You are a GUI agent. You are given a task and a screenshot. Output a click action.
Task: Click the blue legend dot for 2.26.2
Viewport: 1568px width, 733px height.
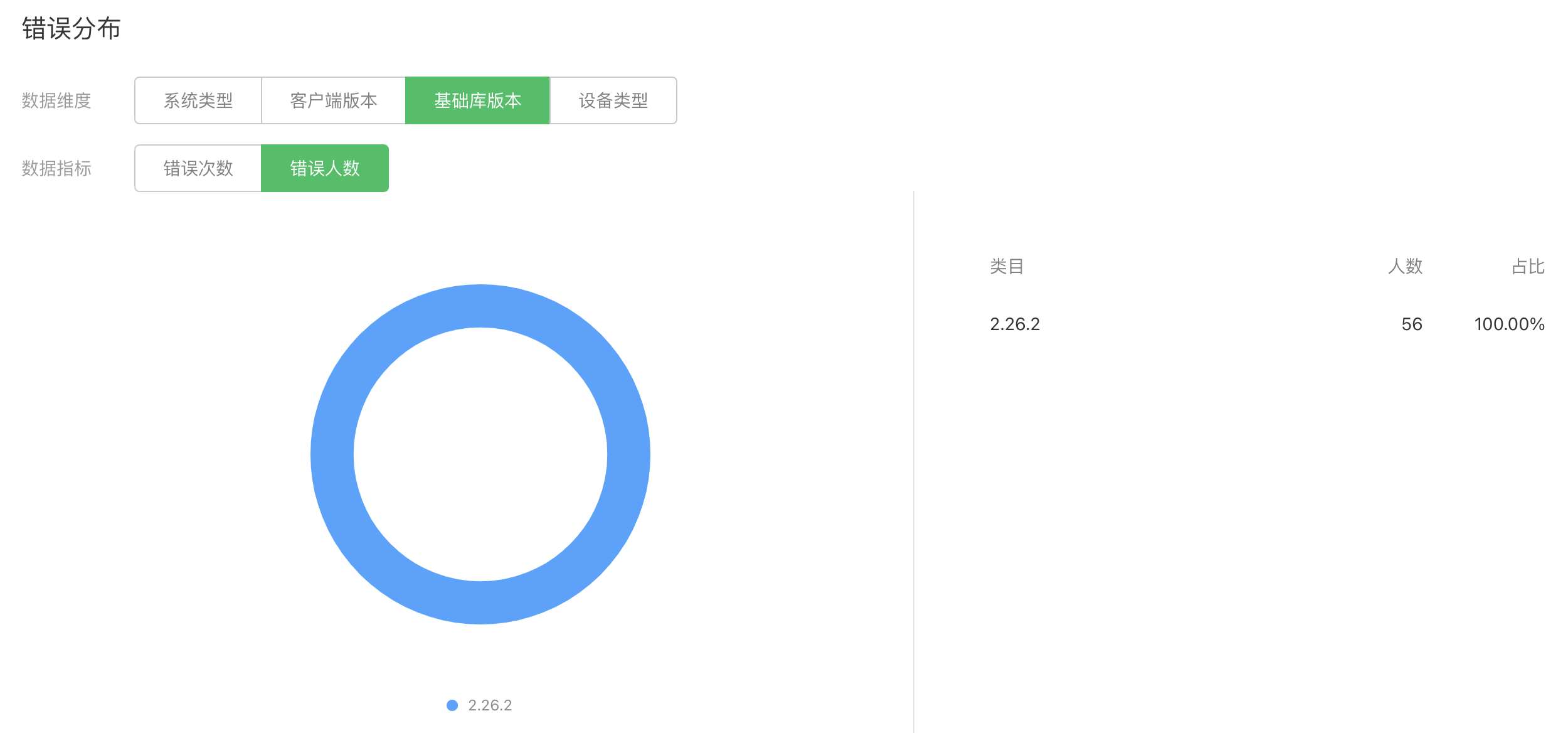point(452,705)
